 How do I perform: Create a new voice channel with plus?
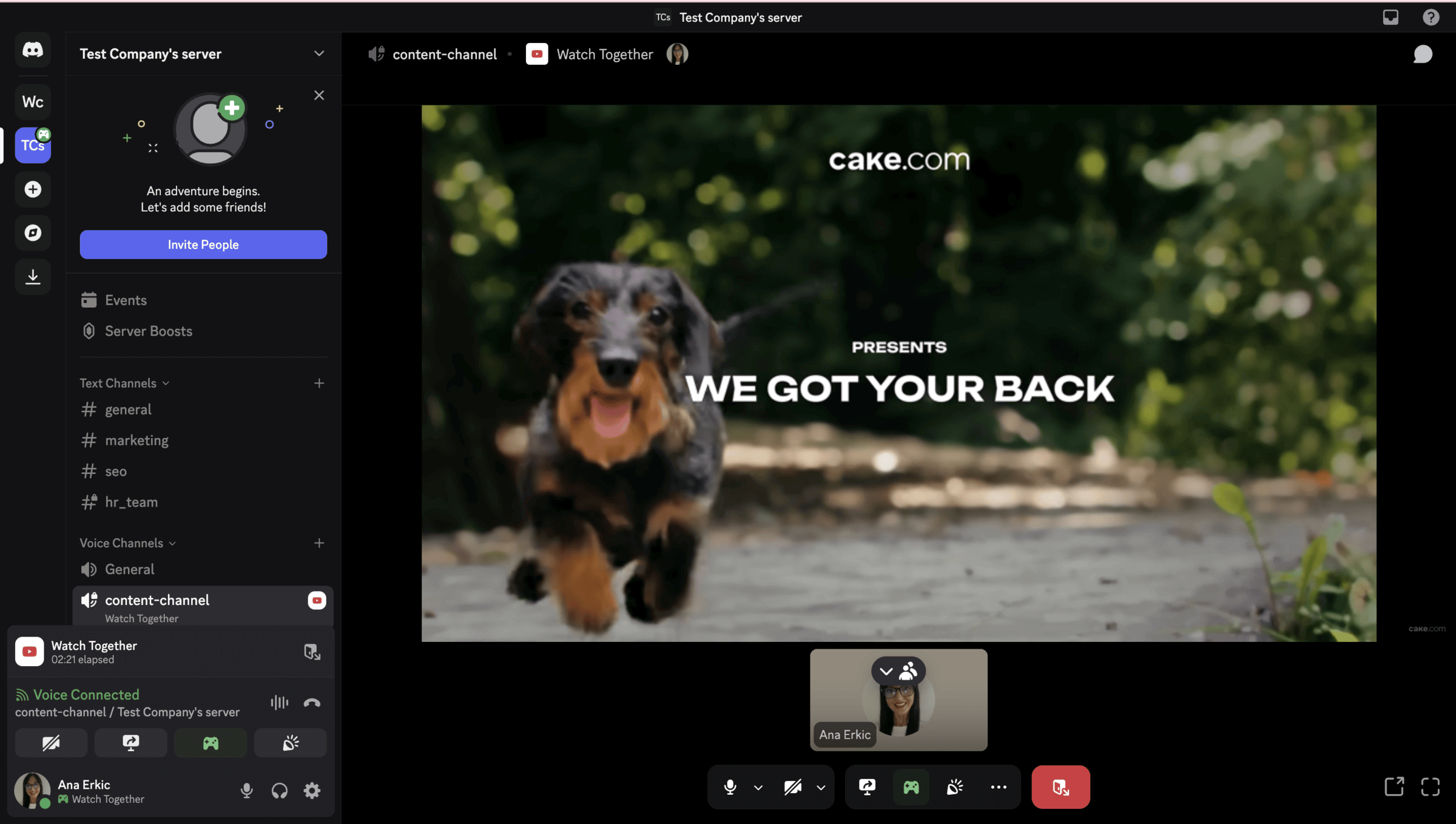pos(319,542)
